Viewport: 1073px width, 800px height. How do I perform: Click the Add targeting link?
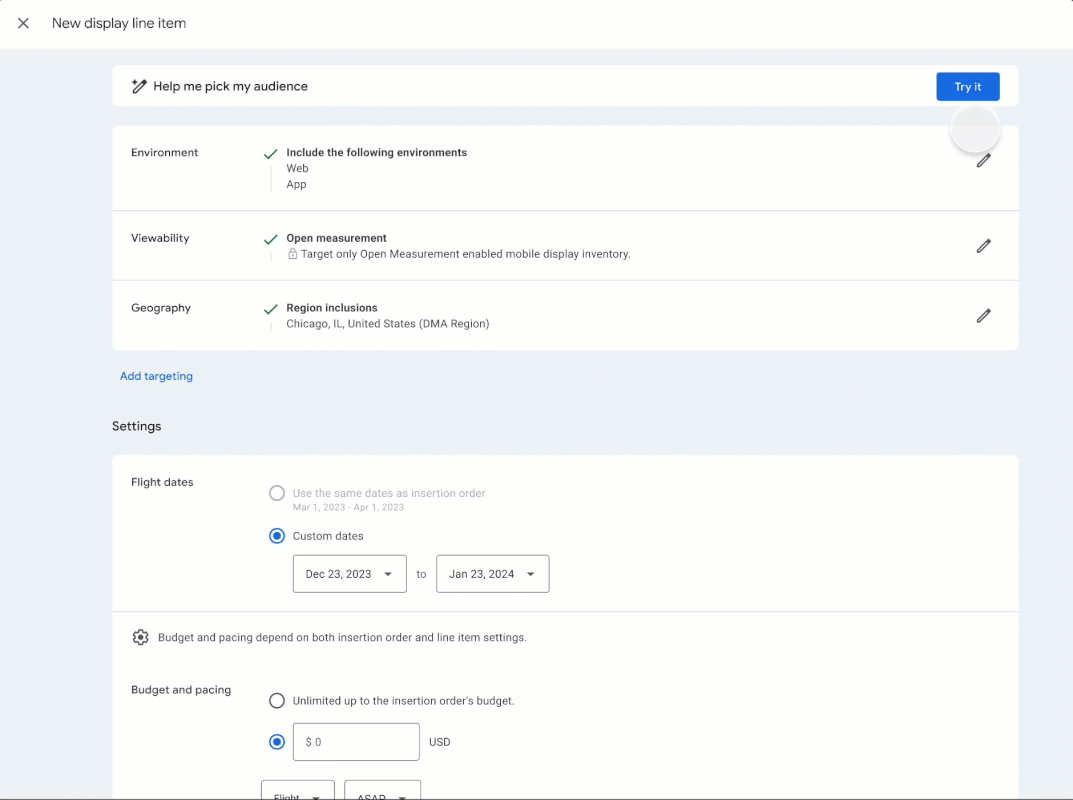(156, 376)
